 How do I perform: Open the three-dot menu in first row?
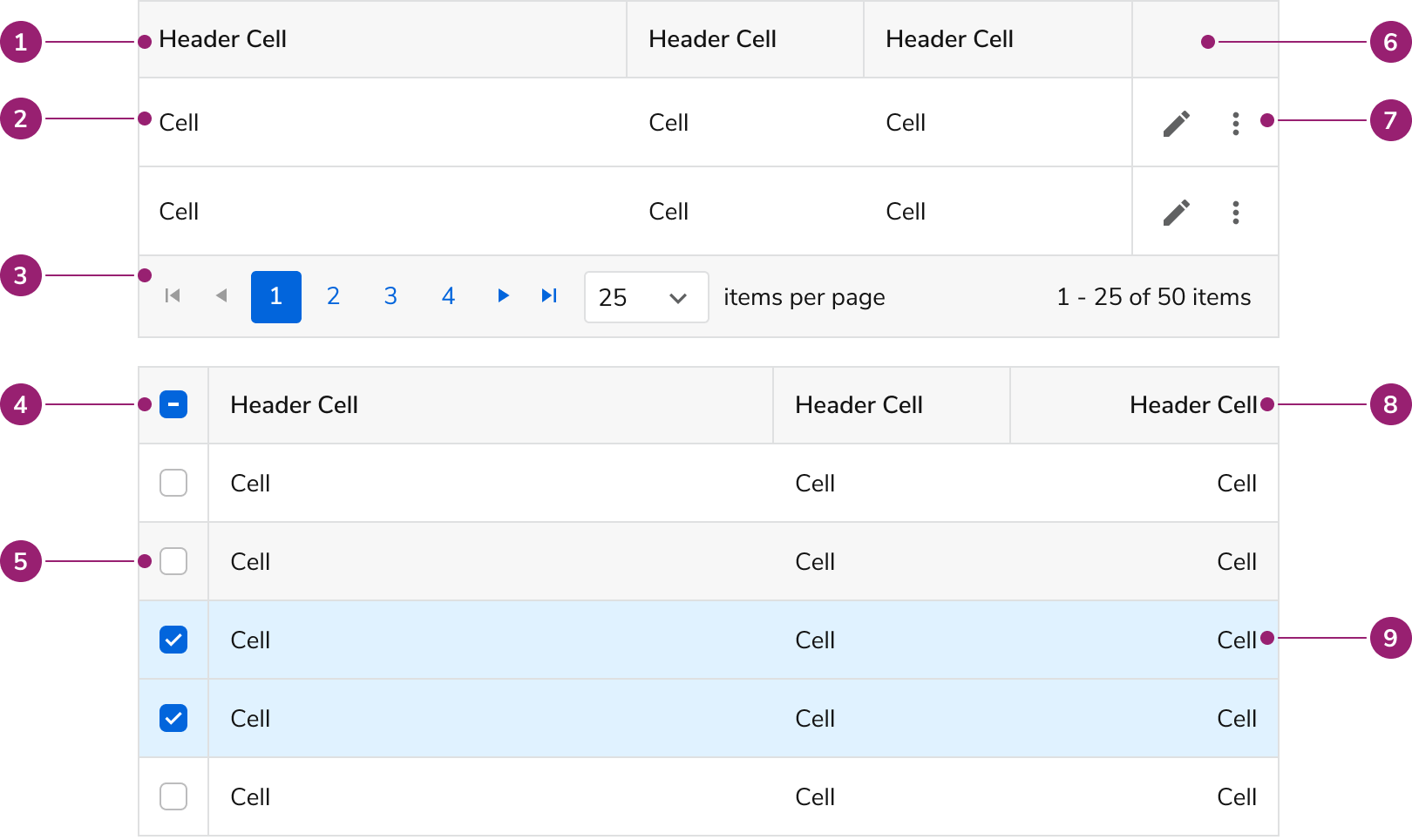pyautogui.click(x=1235, y=124)
